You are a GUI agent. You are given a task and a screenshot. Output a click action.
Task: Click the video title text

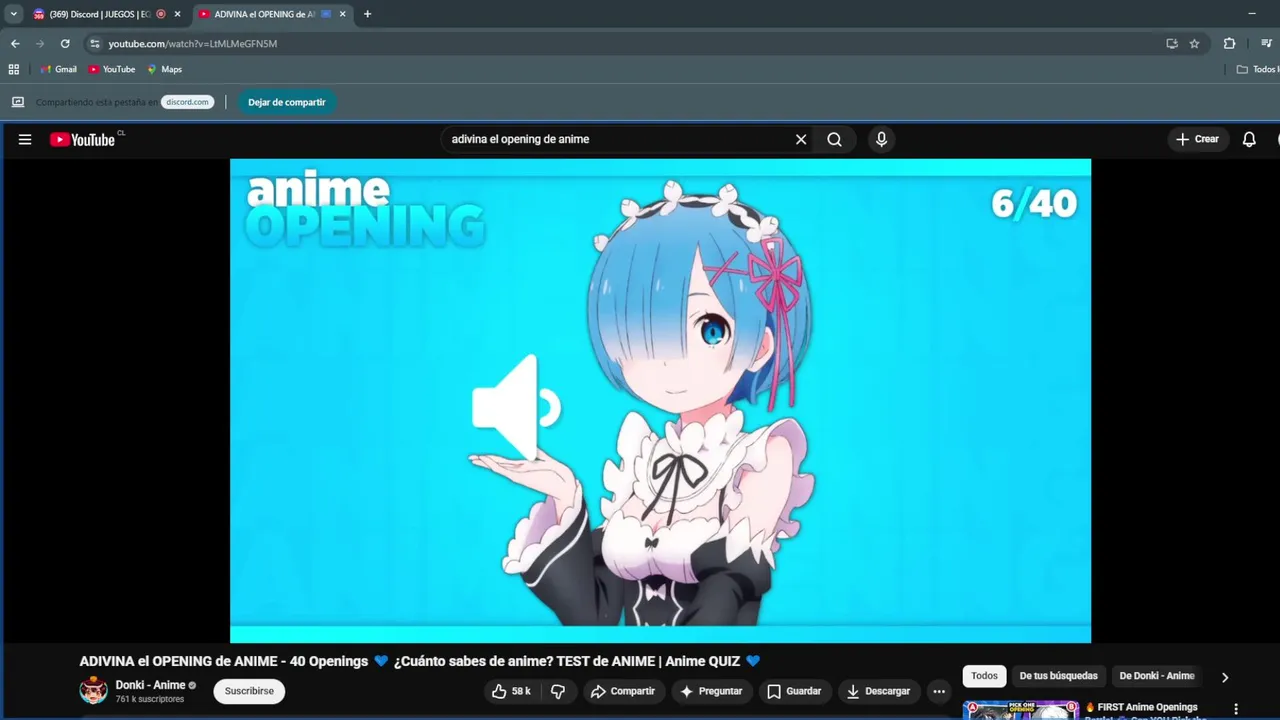(x=420, y=661)
